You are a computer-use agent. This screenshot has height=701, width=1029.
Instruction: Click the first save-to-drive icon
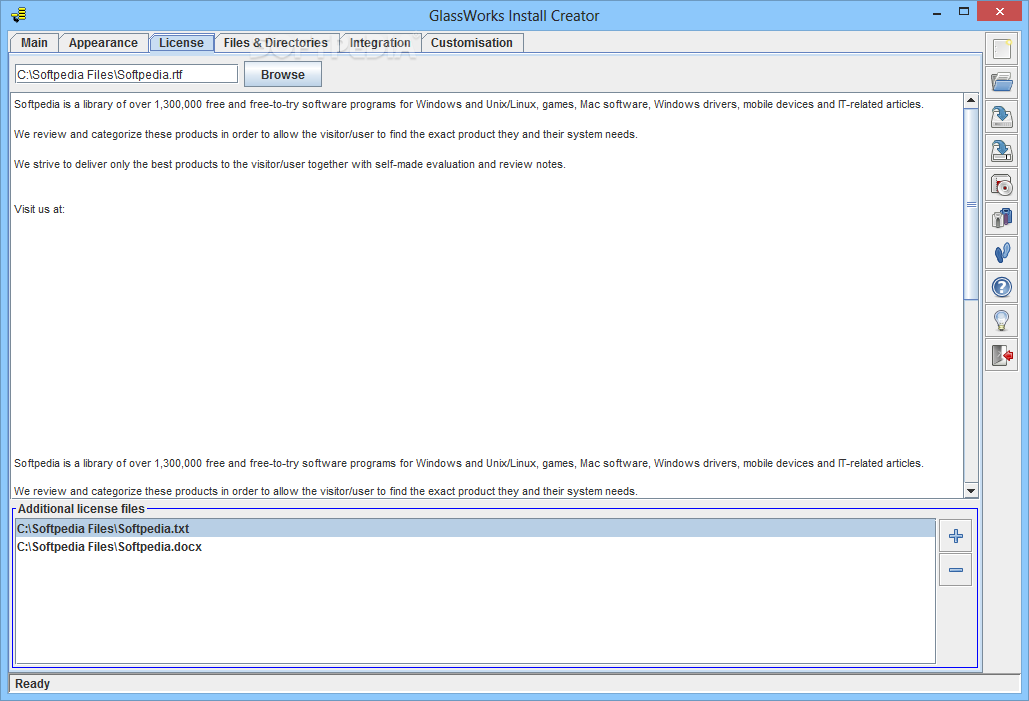(1001, 117)
